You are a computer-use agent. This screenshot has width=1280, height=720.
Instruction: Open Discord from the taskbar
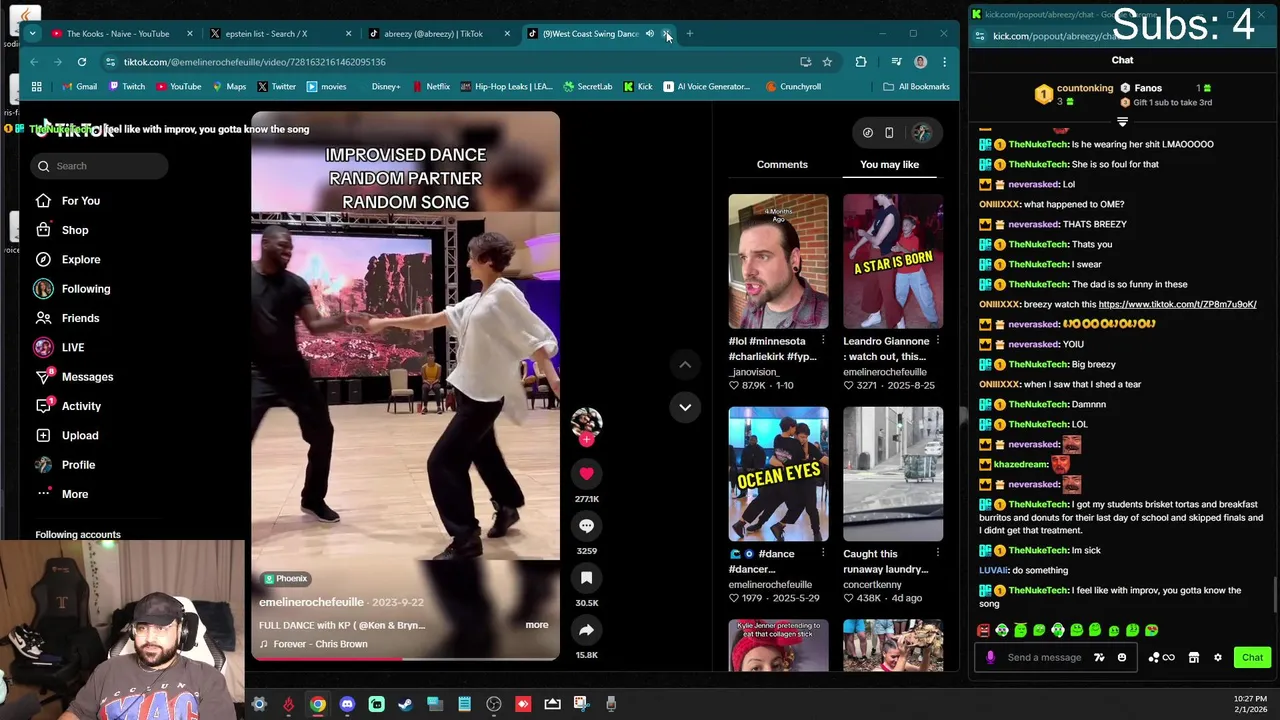point(347,704)
